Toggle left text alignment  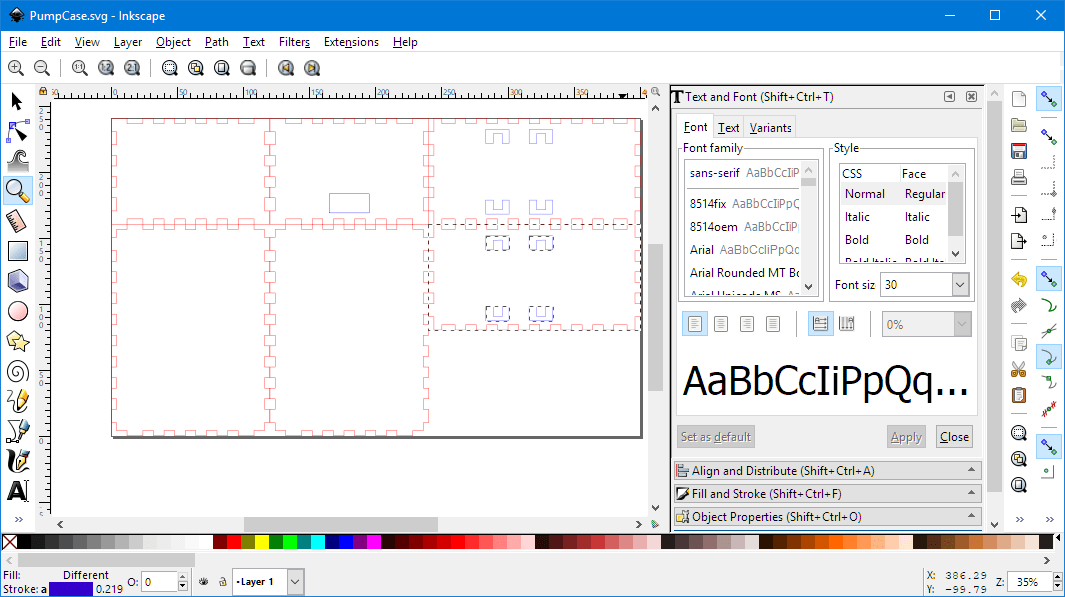[695, 324]
